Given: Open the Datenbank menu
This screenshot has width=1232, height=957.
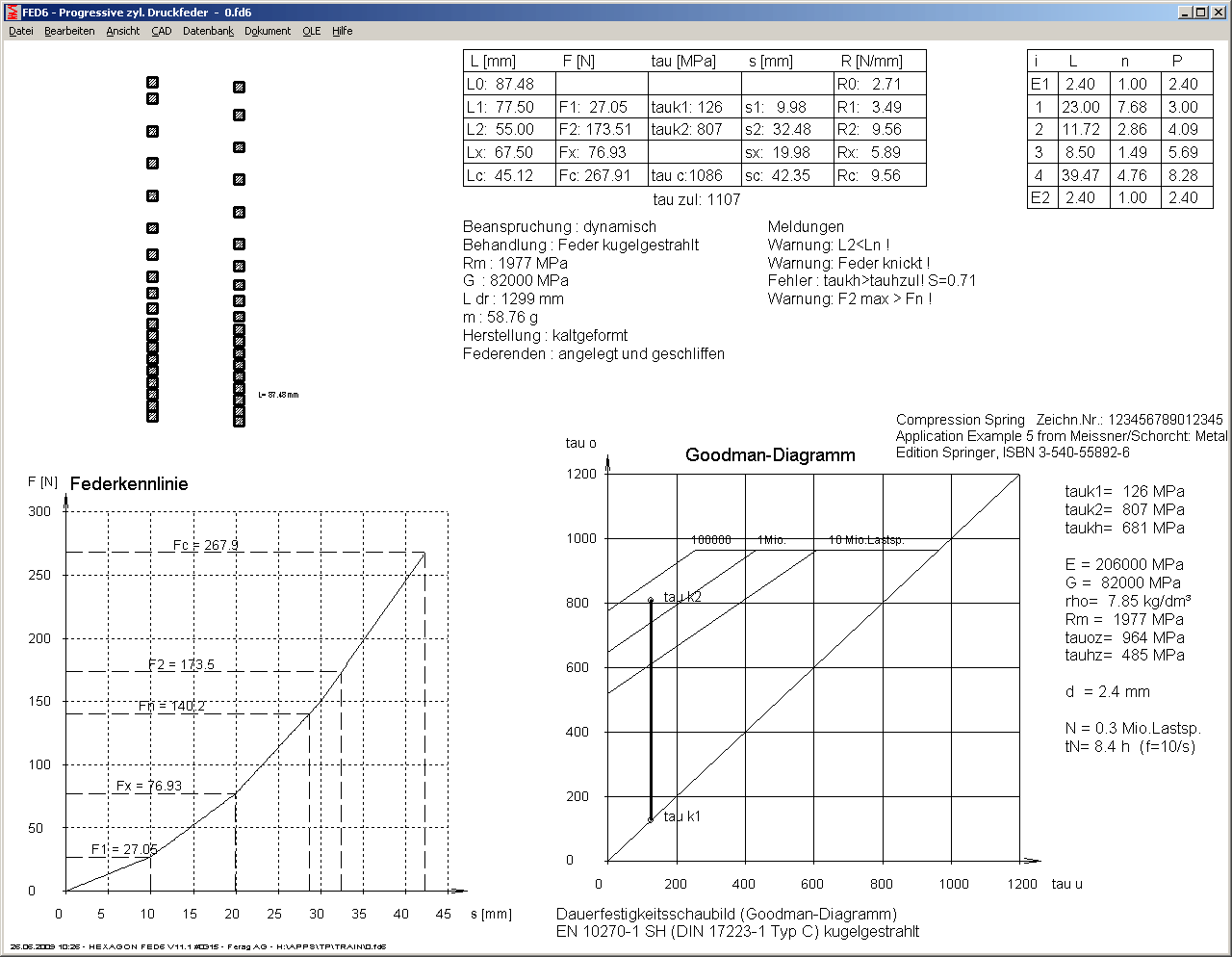Looking at the screenshot, I should point(208,31).
